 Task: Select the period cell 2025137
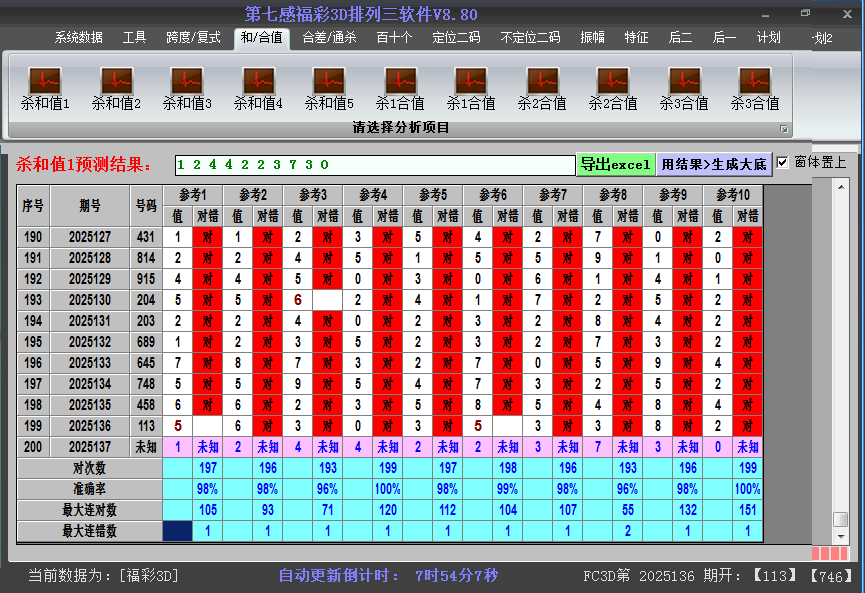click(90, 447)
